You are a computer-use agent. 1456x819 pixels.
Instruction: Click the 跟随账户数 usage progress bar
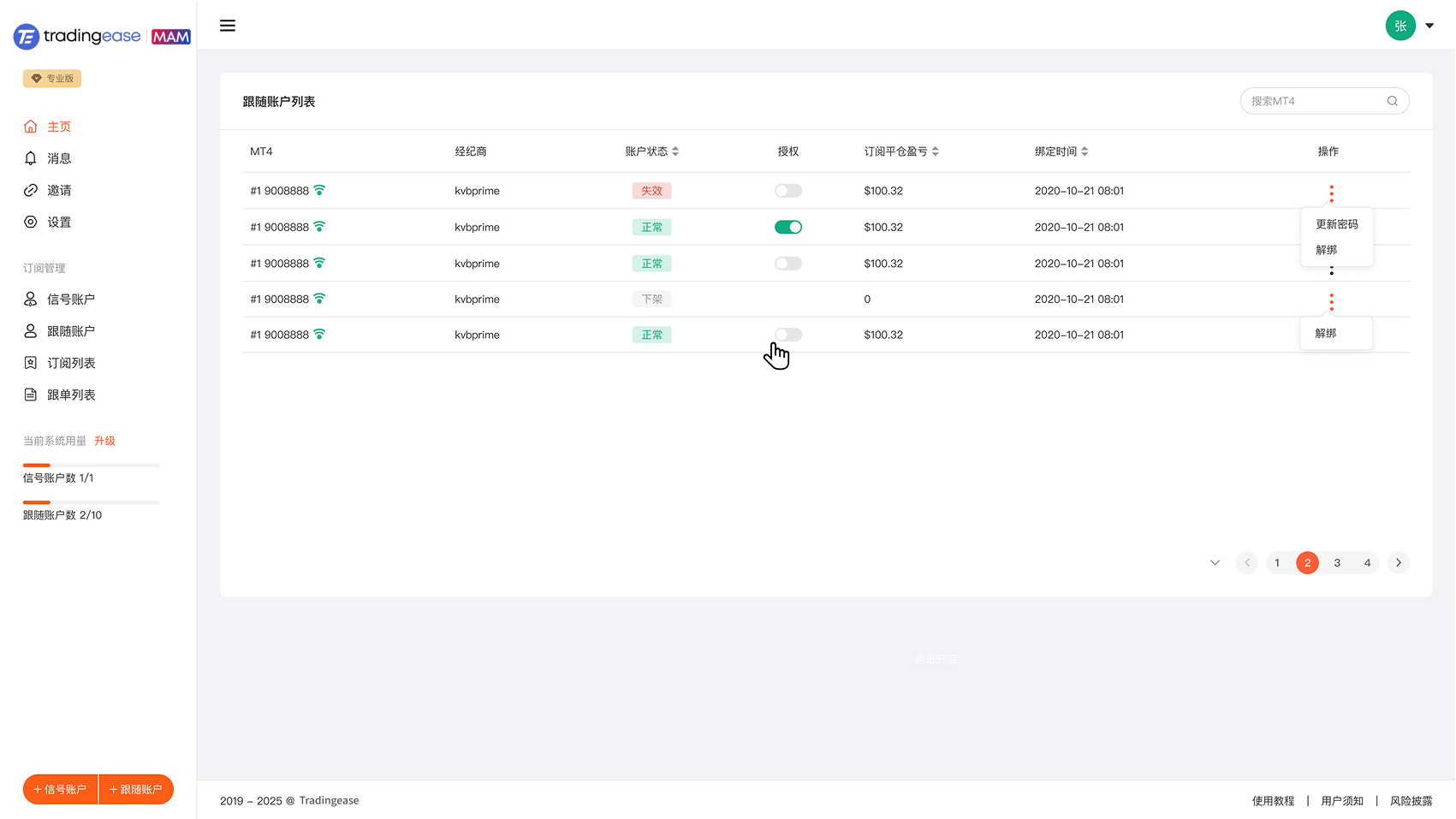91,502
